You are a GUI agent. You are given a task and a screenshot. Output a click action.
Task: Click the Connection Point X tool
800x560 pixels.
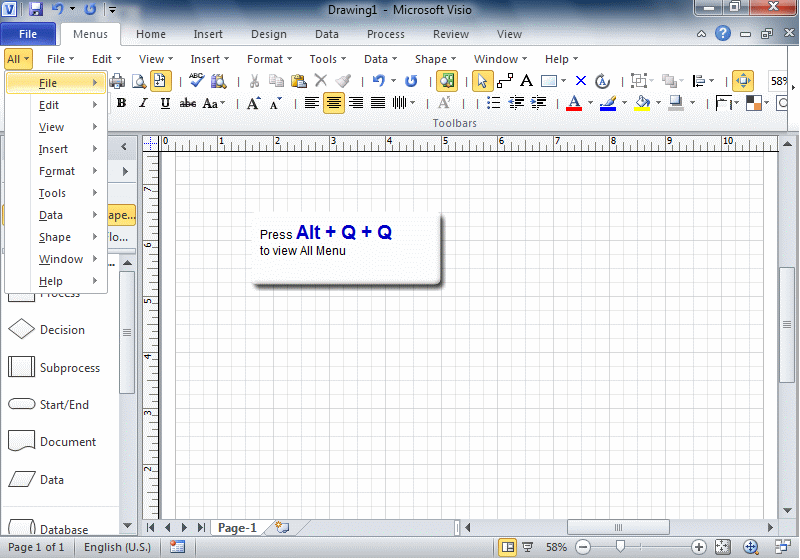581,81
